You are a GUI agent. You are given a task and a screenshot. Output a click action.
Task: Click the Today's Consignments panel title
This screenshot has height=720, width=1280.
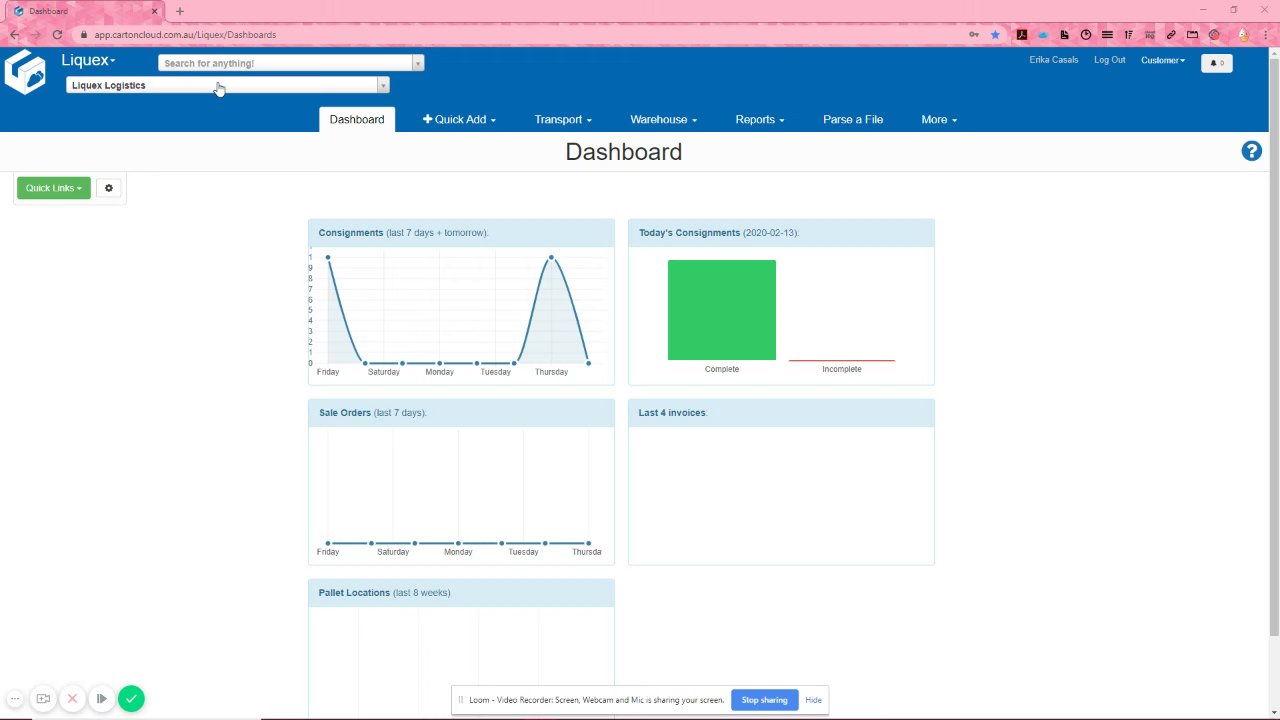tap(690, 233)
